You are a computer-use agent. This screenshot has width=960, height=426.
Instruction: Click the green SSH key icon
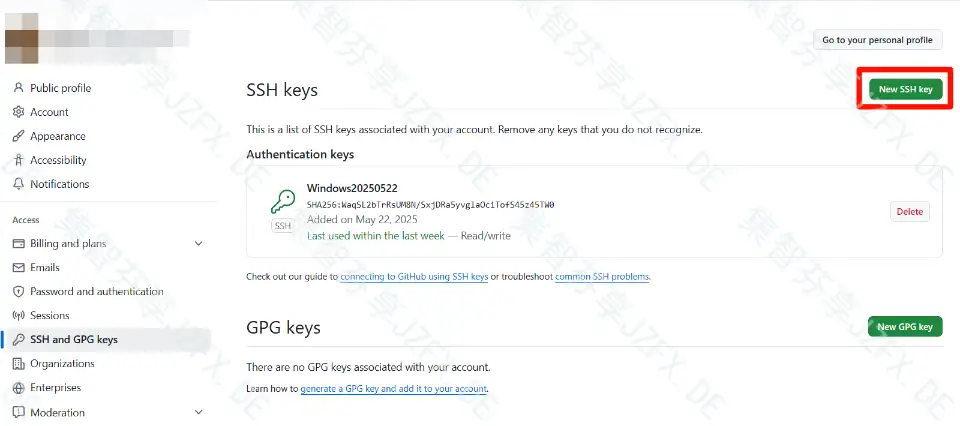(x=282, y=201)
